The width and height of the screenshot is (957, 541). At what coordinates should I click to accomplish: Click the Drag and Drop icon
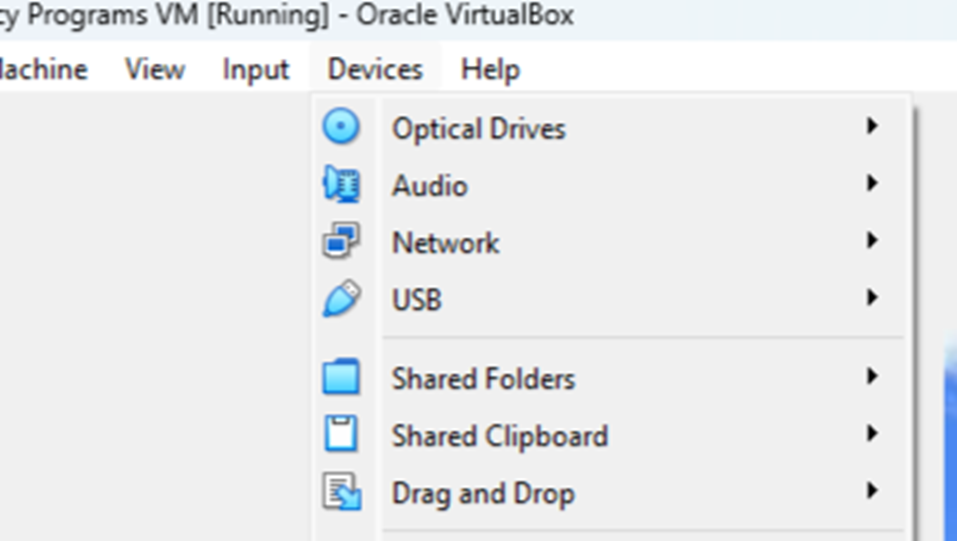click(x=341, y=493)
